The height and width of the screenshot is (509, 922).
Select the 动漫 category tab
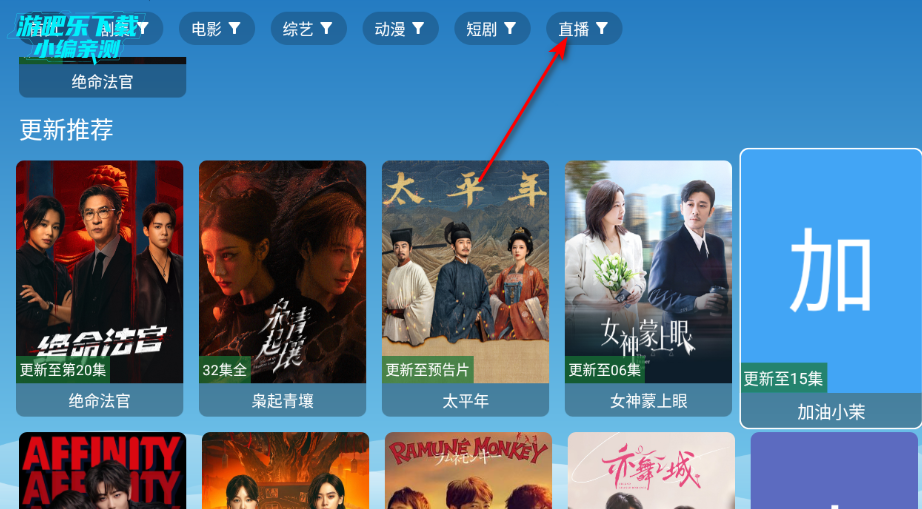400,28
